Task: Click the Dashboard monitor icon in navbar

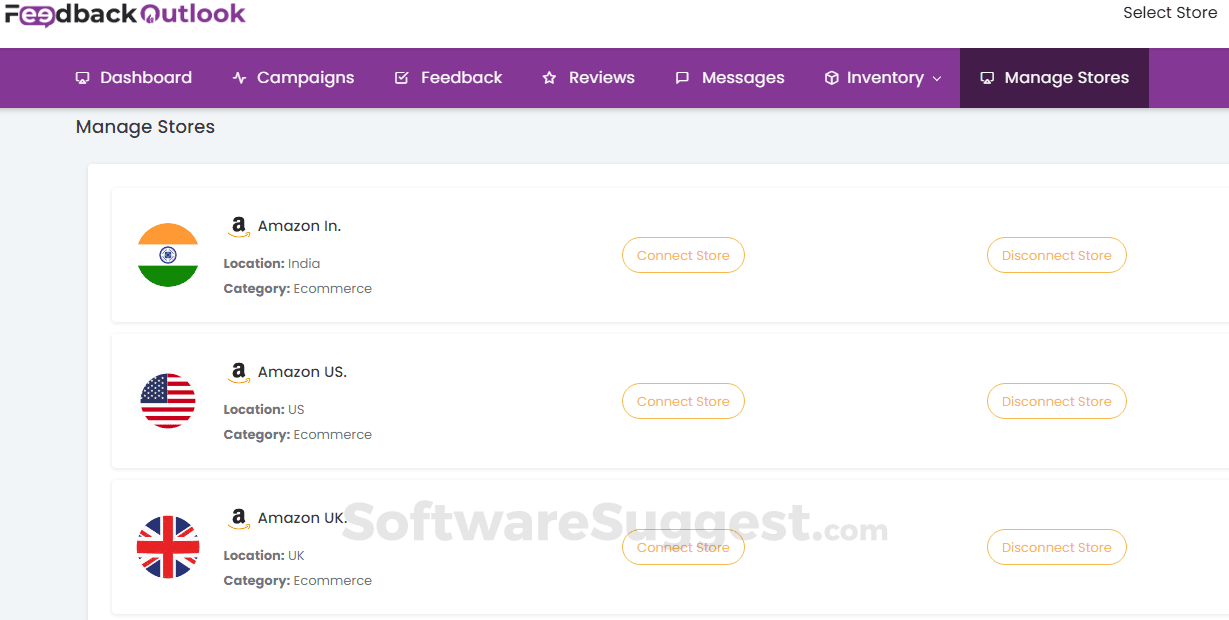Action: coord(81,77)
